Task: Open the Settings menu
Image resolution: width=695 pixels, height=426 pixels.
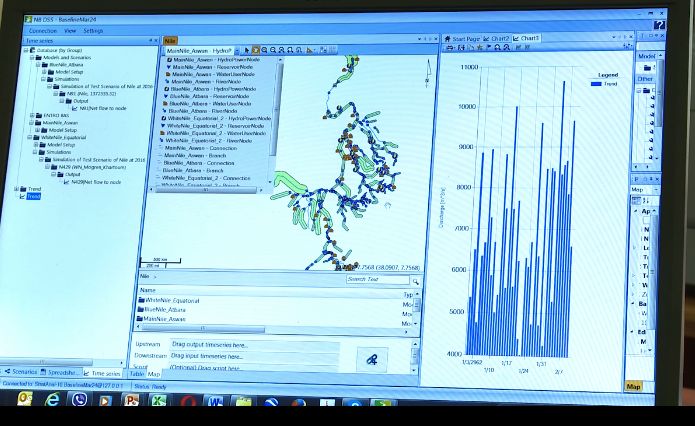Action: (93, 31)
